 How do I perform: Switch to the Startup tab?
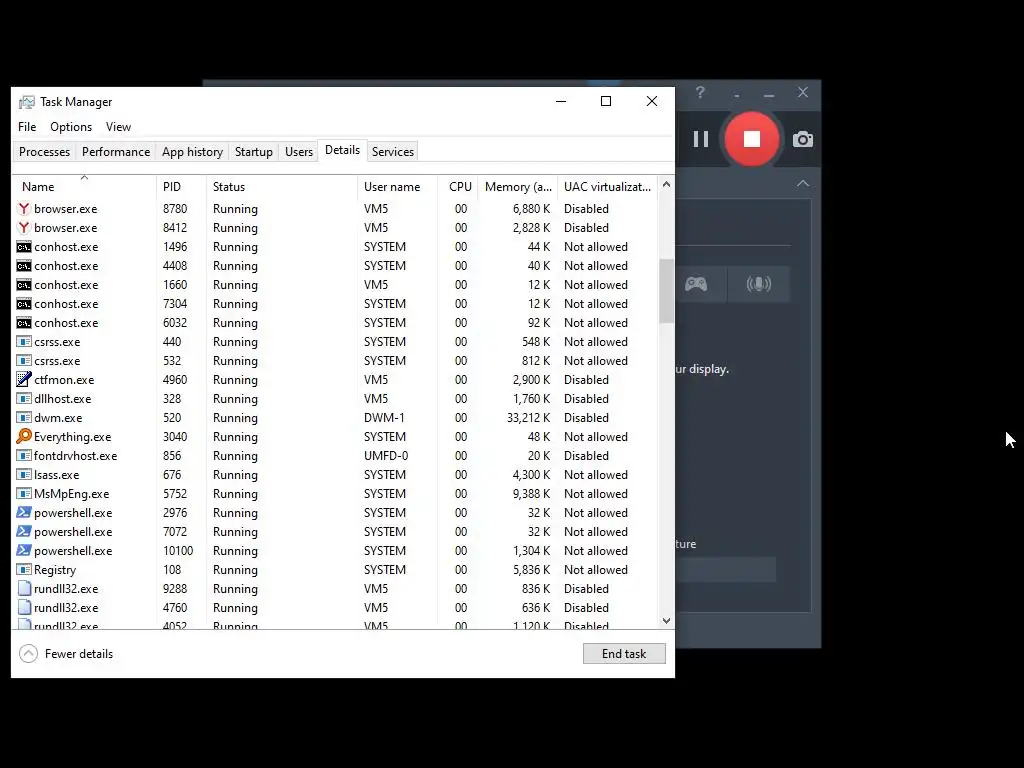point(253,152)
